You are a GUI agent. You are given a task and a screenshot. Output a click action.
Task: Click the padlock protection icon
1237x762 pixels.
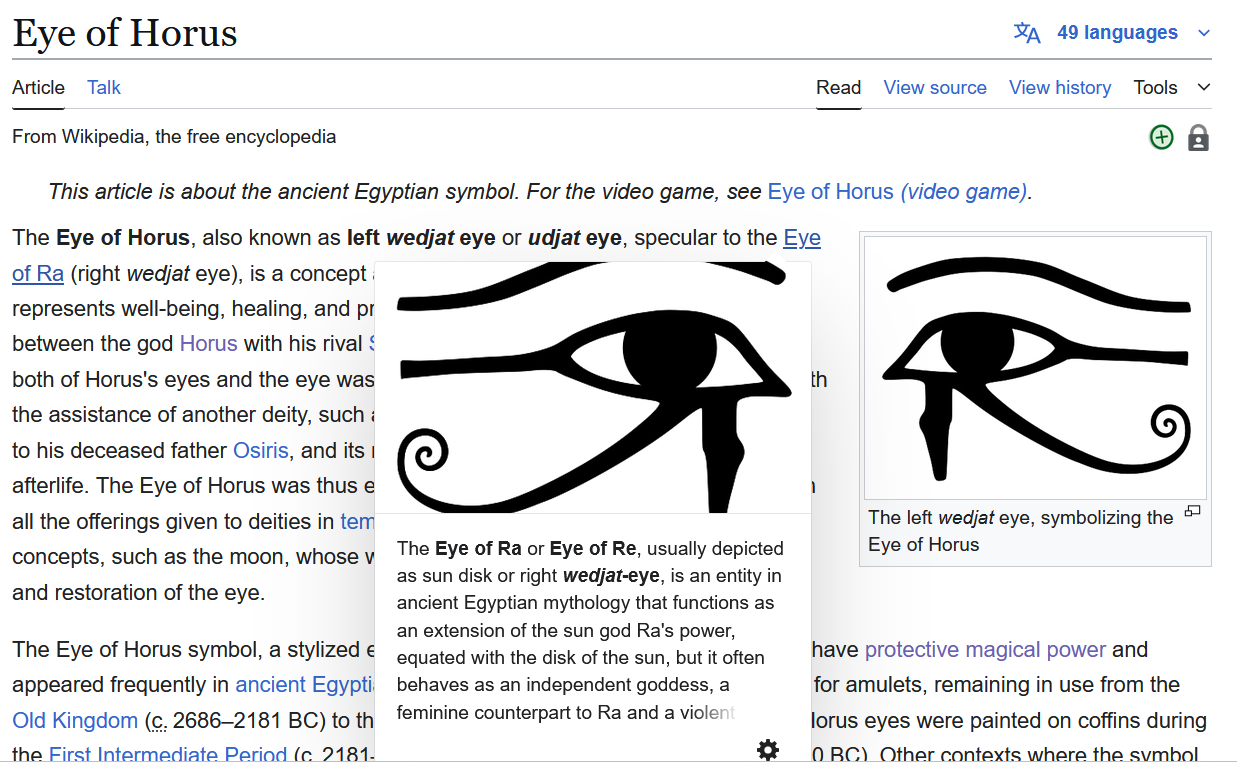click(1198, 138)
